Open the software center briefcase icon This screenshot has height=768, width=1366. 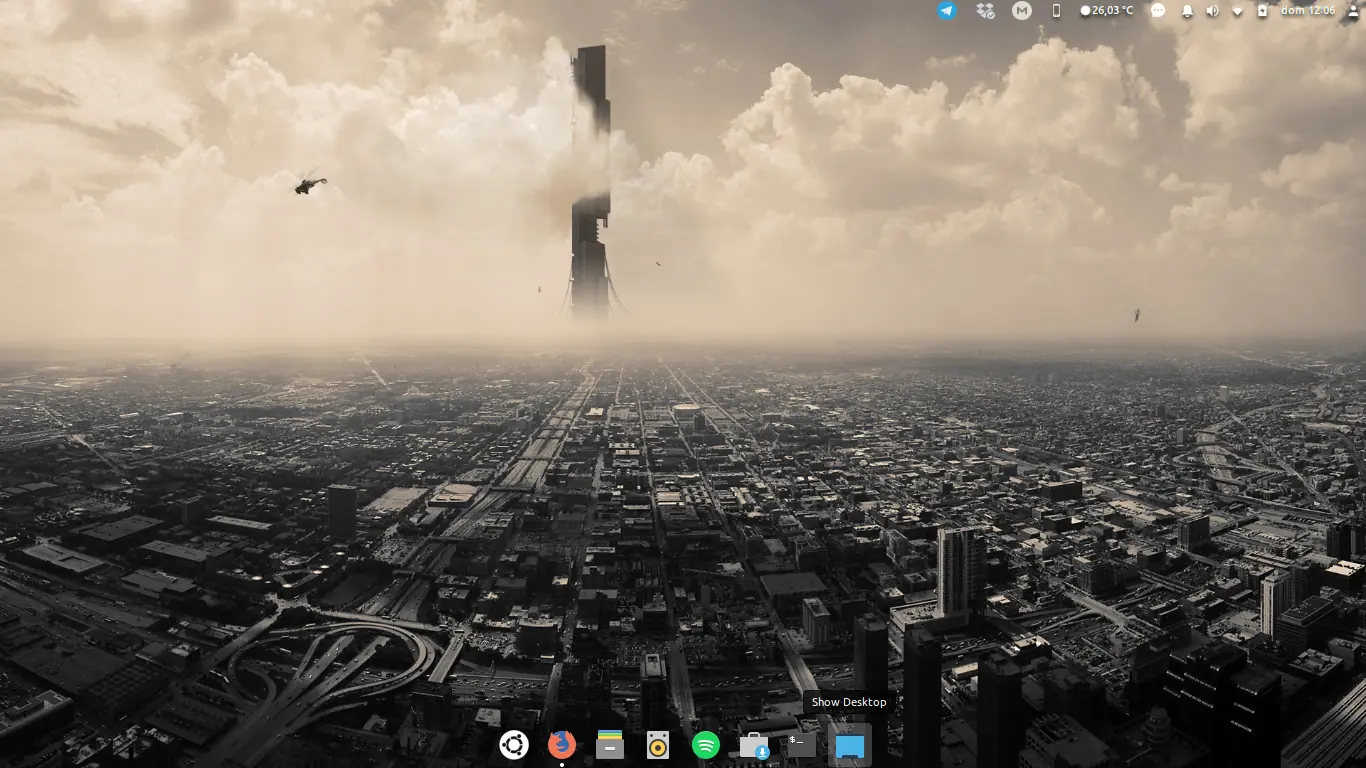click(x=754, y=745)
